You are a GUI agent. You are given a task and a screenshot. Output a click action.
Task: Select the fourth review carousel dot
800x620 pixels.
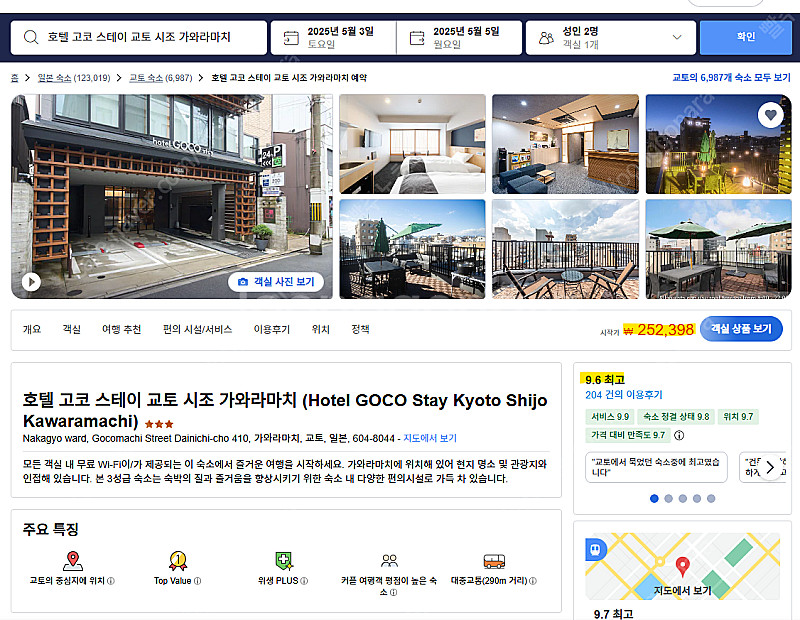pyautogui.click(x=697, y=499)
